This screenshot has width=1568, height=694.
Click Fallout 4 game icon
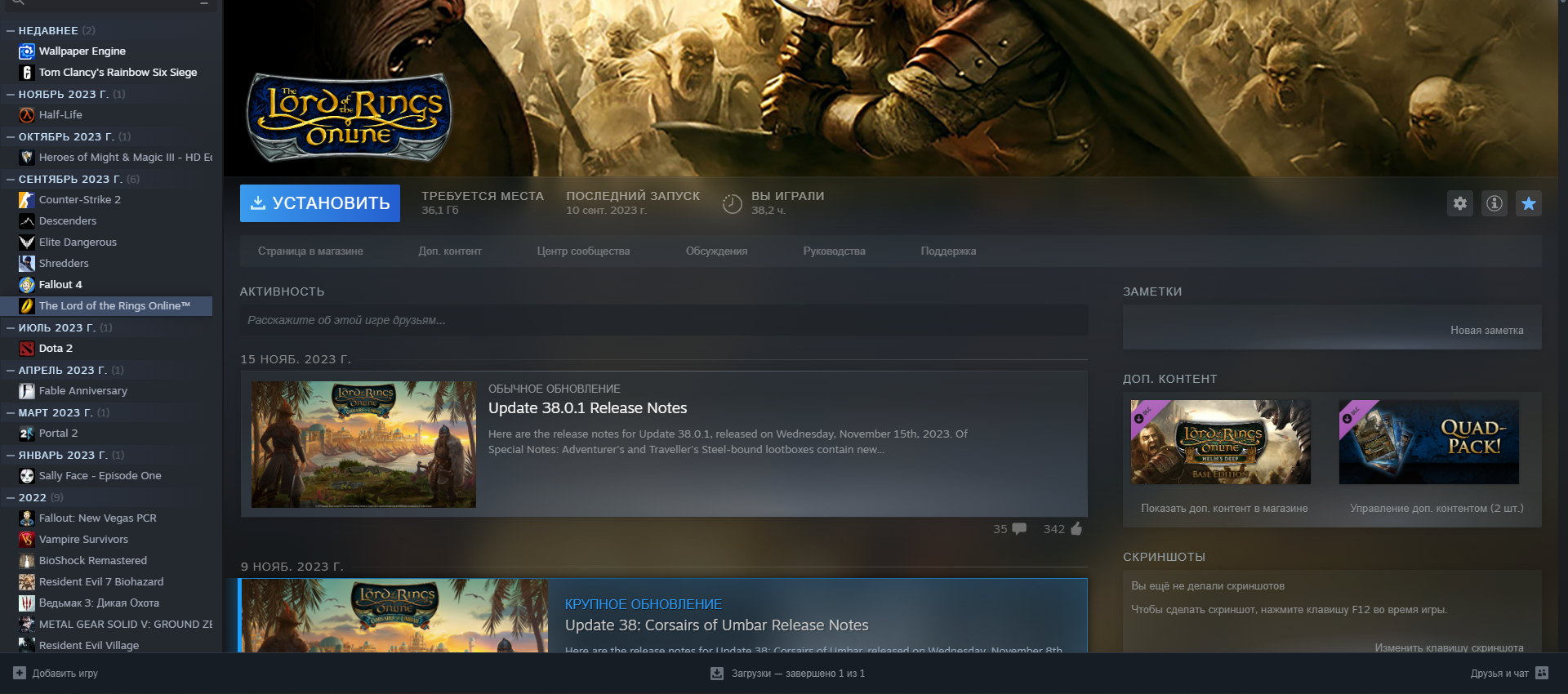27,285
